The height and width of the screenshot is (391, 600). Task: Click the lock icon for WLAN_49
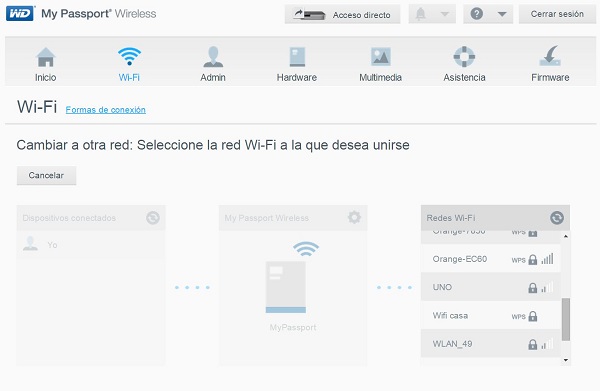(533, 344)
